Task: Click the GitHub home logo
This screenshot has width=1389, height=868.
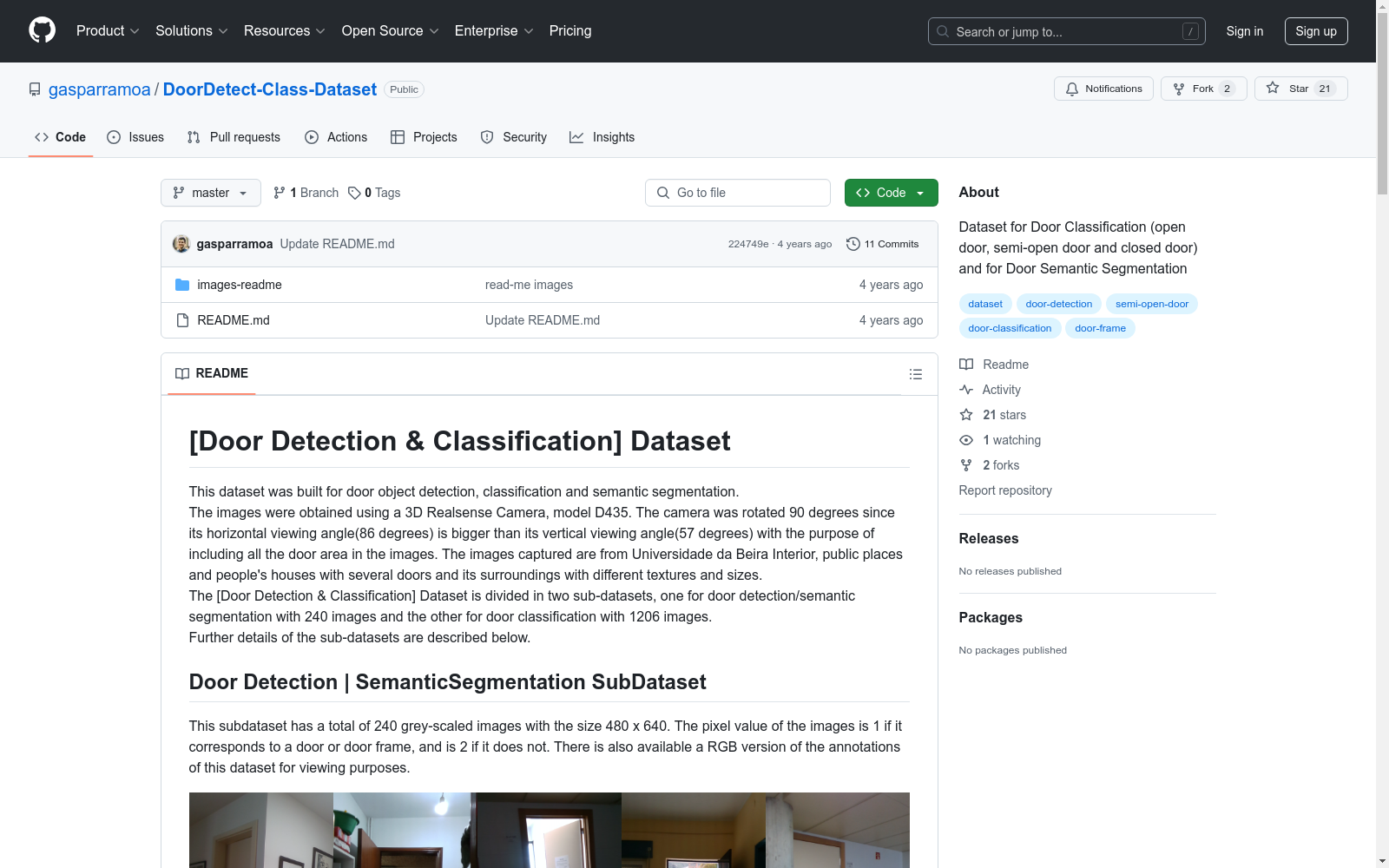Action: click(42, 30)
